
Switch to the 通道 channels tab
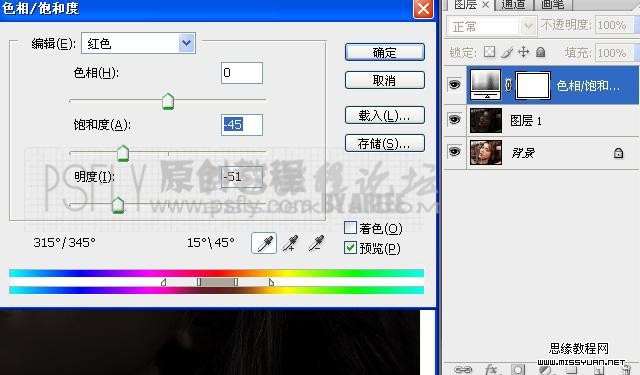pos(513,4)
